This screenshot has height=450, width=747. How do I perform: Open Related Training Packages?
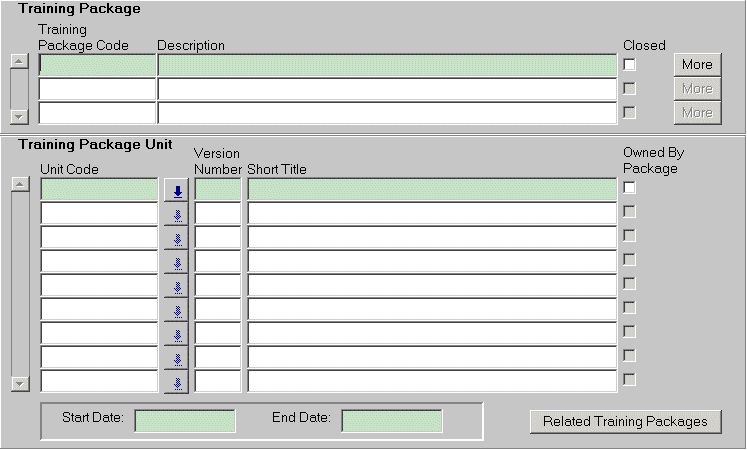pos(625,421)
